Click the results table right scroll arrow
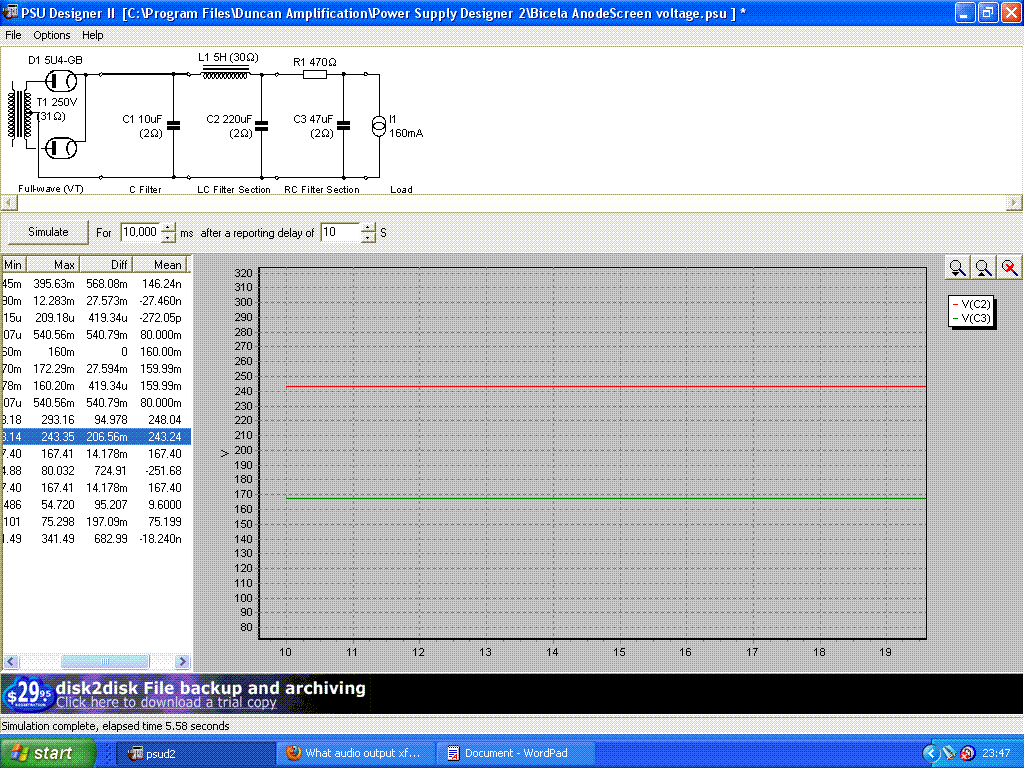The width and height of the screenshot is (1024, 768). [183, 662]
